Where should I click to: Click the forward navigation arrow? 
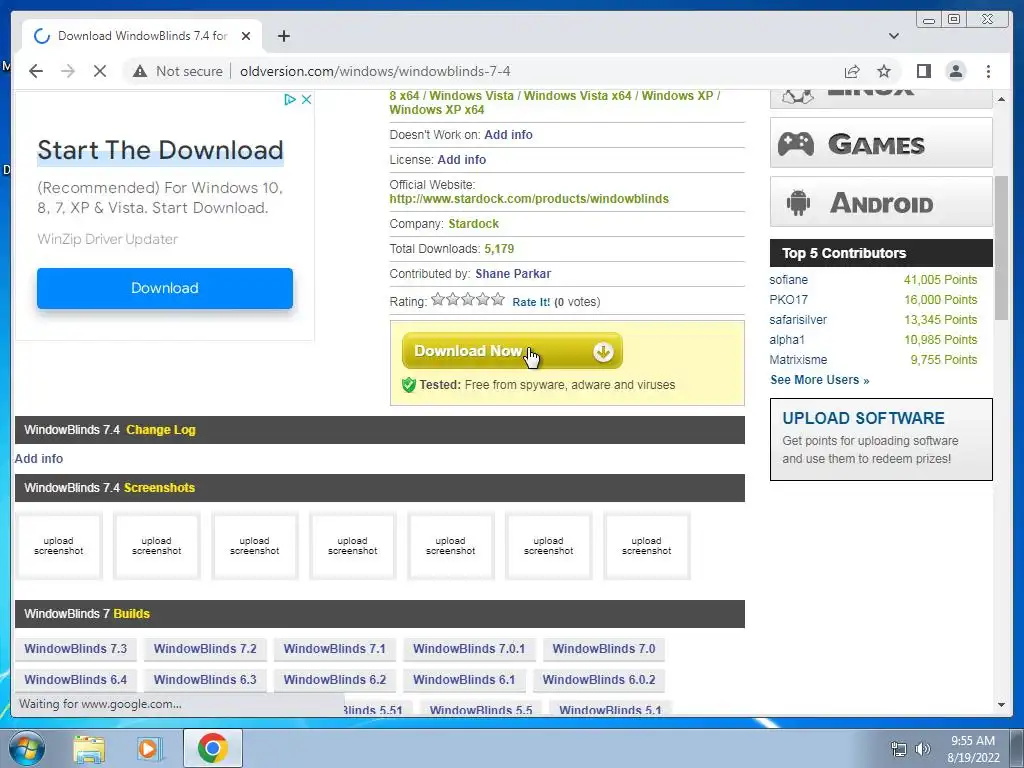click(68, 71)
